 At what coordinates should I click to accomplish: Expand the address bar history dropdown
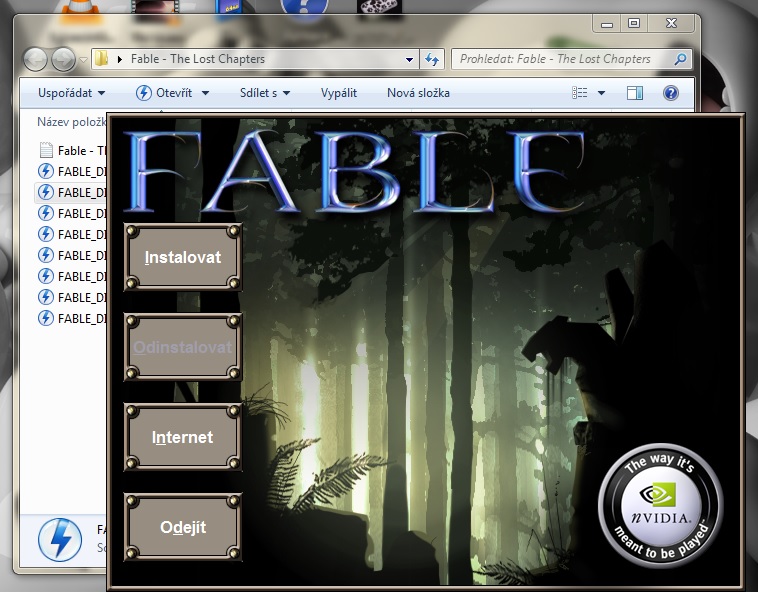pyautogui.click(x=409, y=59)
